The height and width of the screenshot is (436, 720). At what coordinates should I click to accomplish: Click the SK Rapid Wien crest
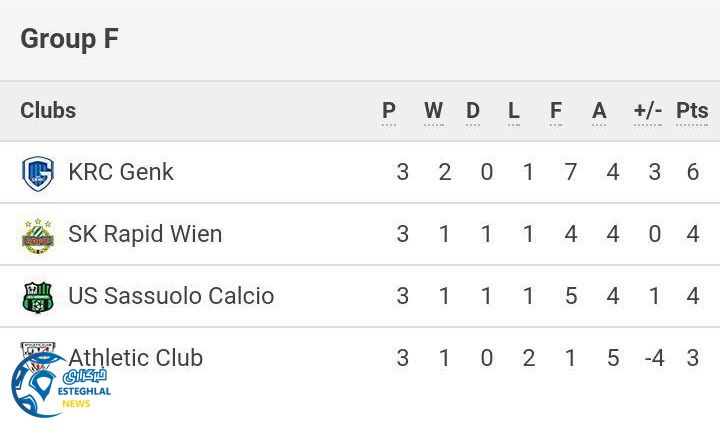click(x=38, y=235)
